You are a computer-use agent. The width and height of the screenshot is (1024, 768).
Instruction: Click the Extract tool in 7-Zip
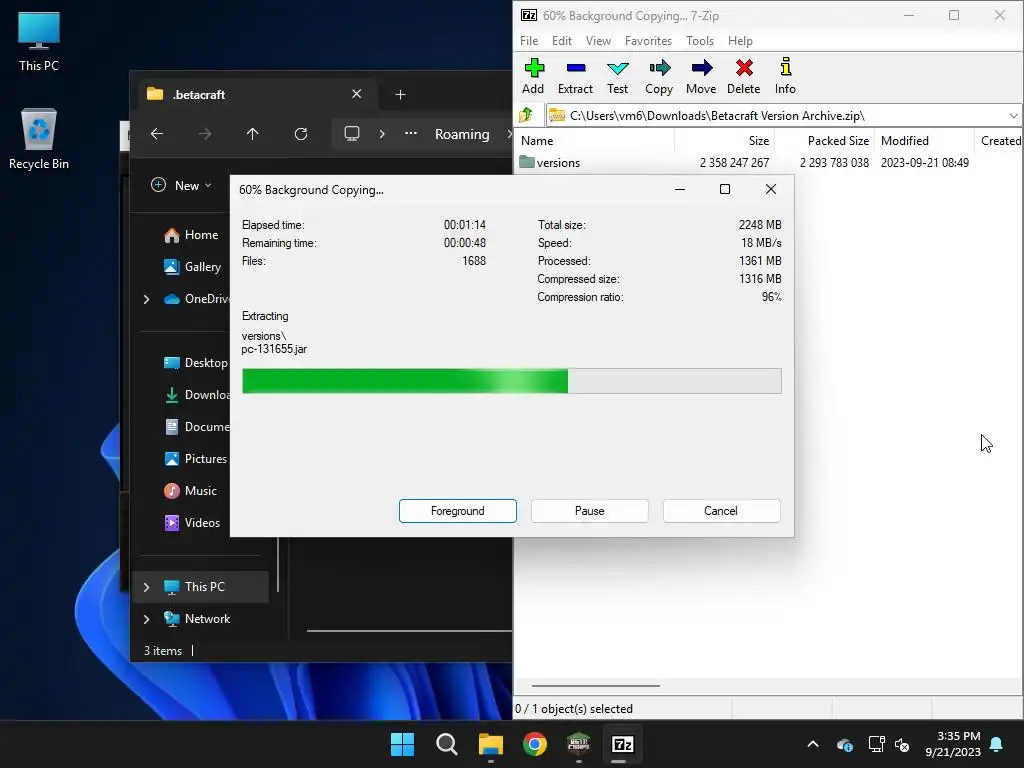pos(575,76)
